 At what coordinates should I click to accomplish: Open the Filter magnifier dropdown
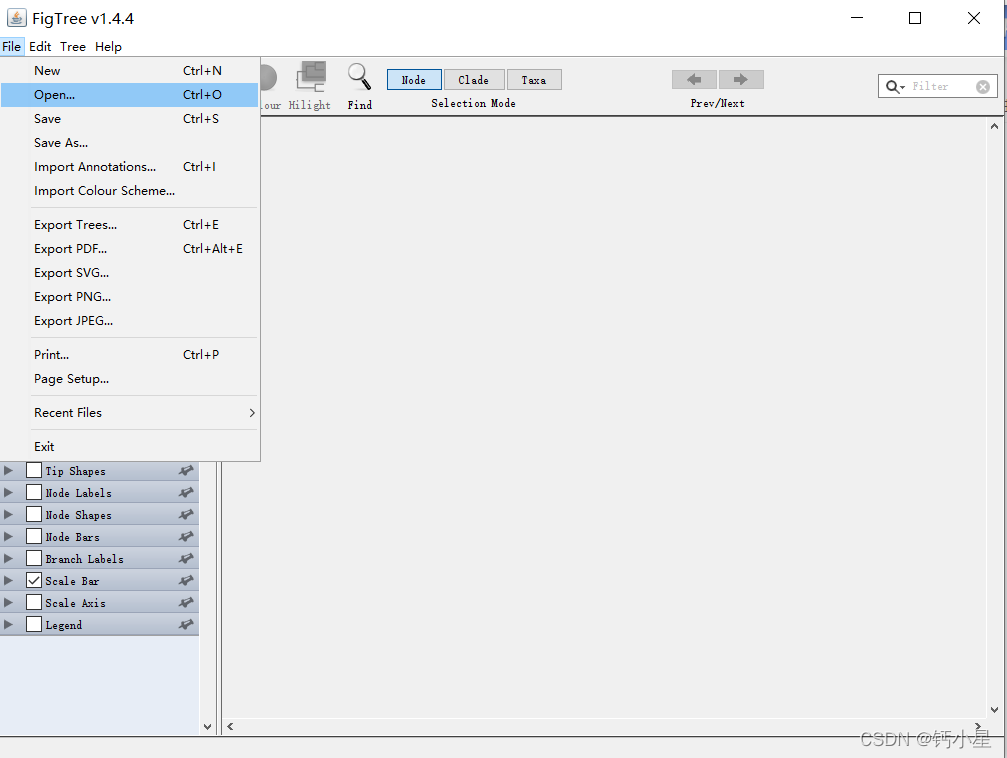pyautogui.click(x=895, y=87)
